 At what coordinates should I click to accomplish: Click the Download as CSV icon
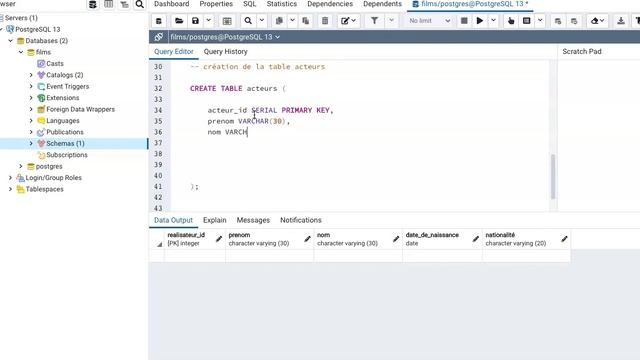pos(621,21)
